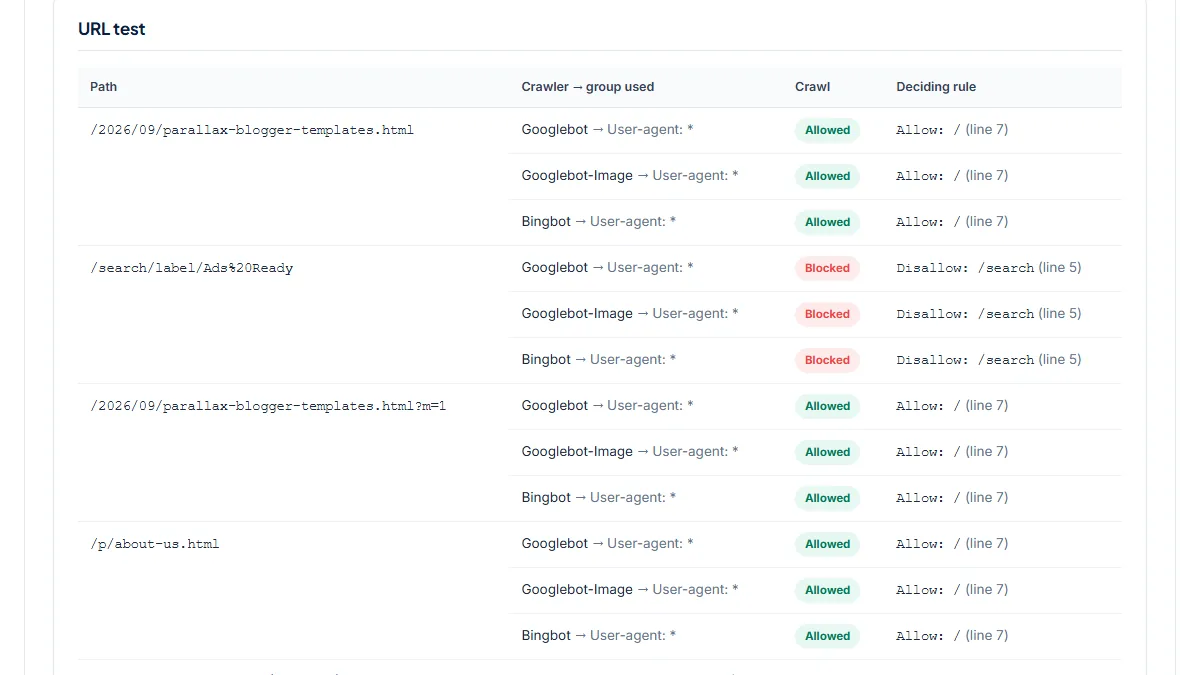This screenshot has height=675, width=1200.
Task: Click Allow: / rule in Googlebot-Image row of about-us.html
Action: point(952,590)
